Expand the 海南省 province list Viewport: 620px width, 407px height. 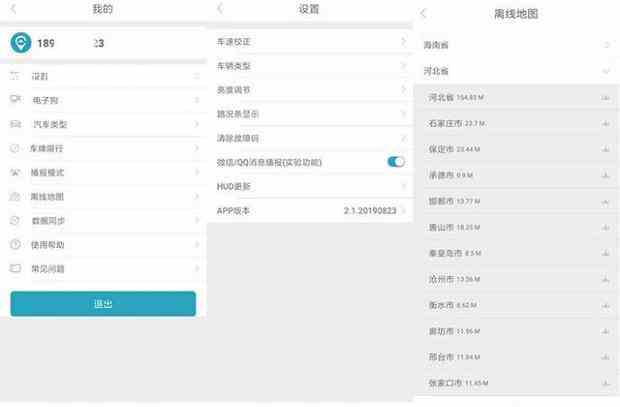tap(606, 45)
